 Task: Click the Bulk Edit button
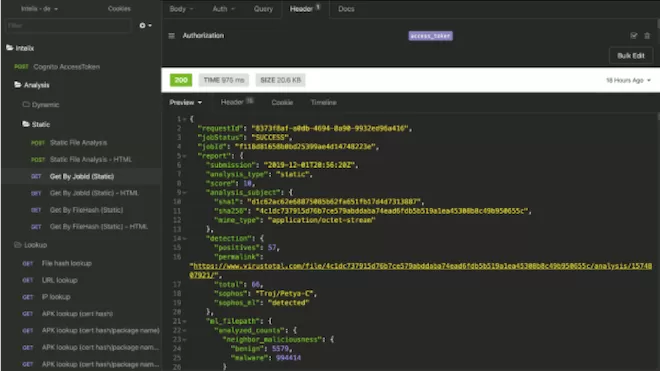631,56
